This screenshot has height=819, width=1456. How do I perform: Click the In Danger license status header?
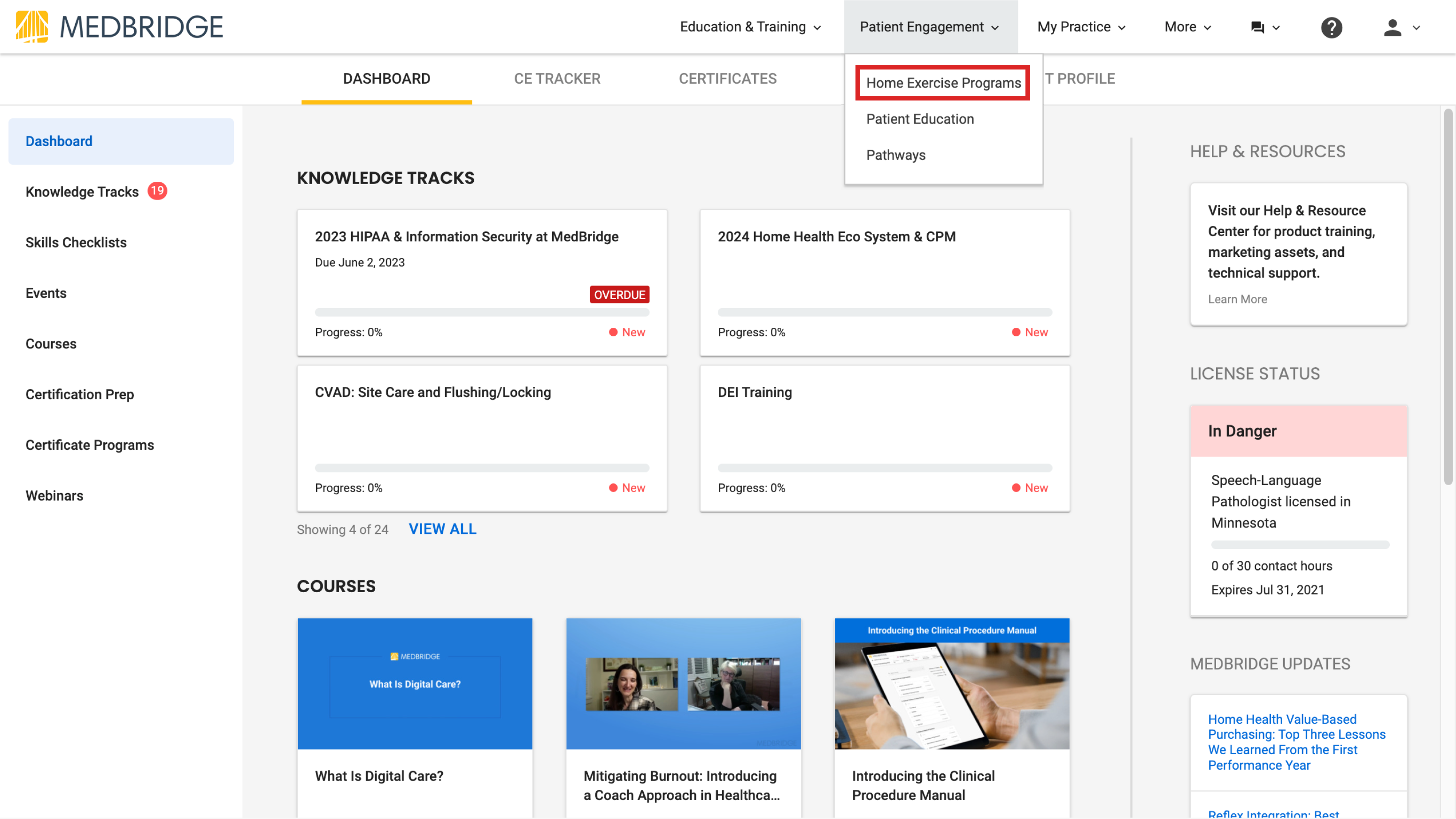1298,431
